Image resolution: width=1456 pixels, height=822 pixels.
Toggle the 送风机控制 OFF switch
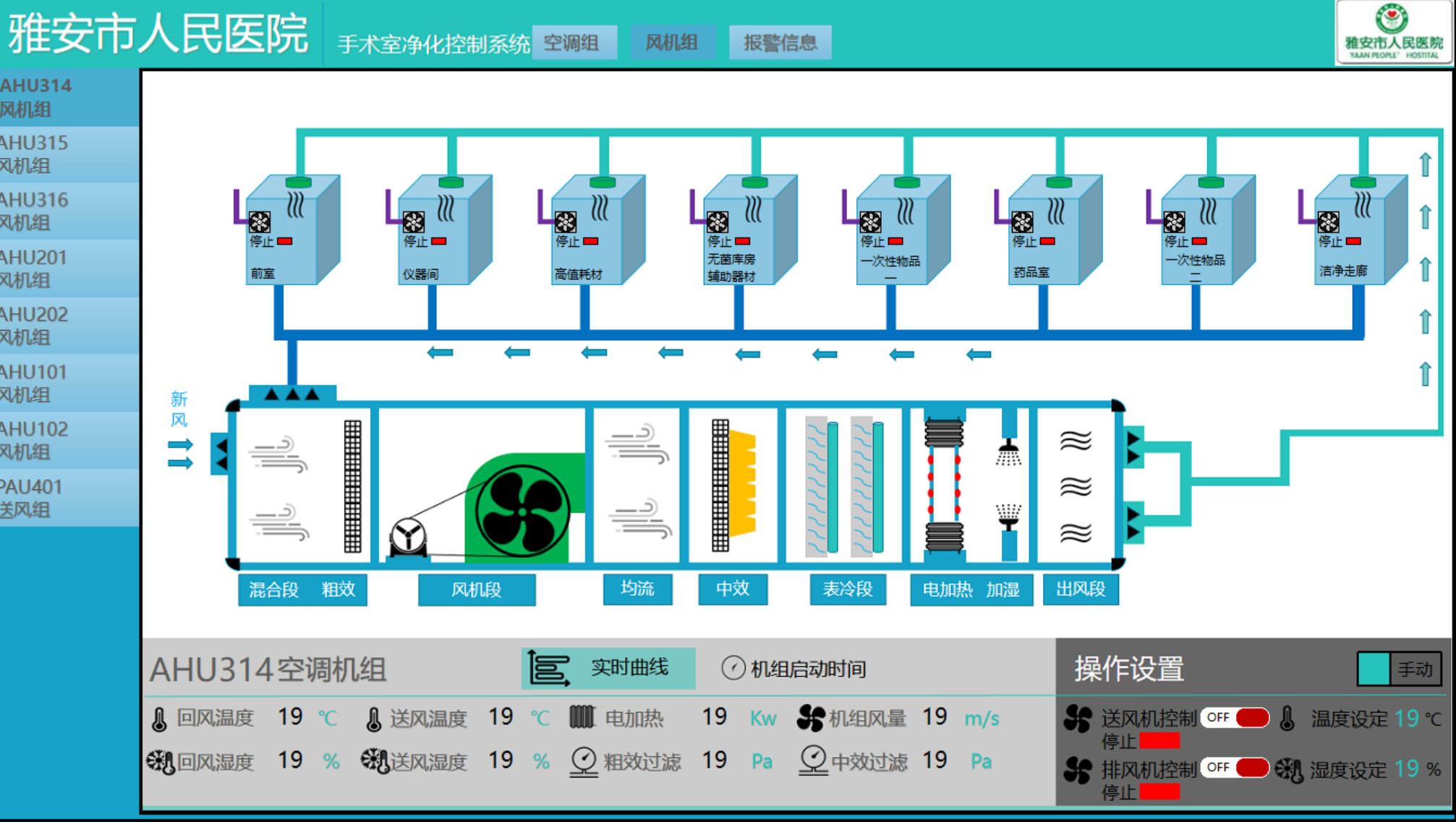[1235, 717]
